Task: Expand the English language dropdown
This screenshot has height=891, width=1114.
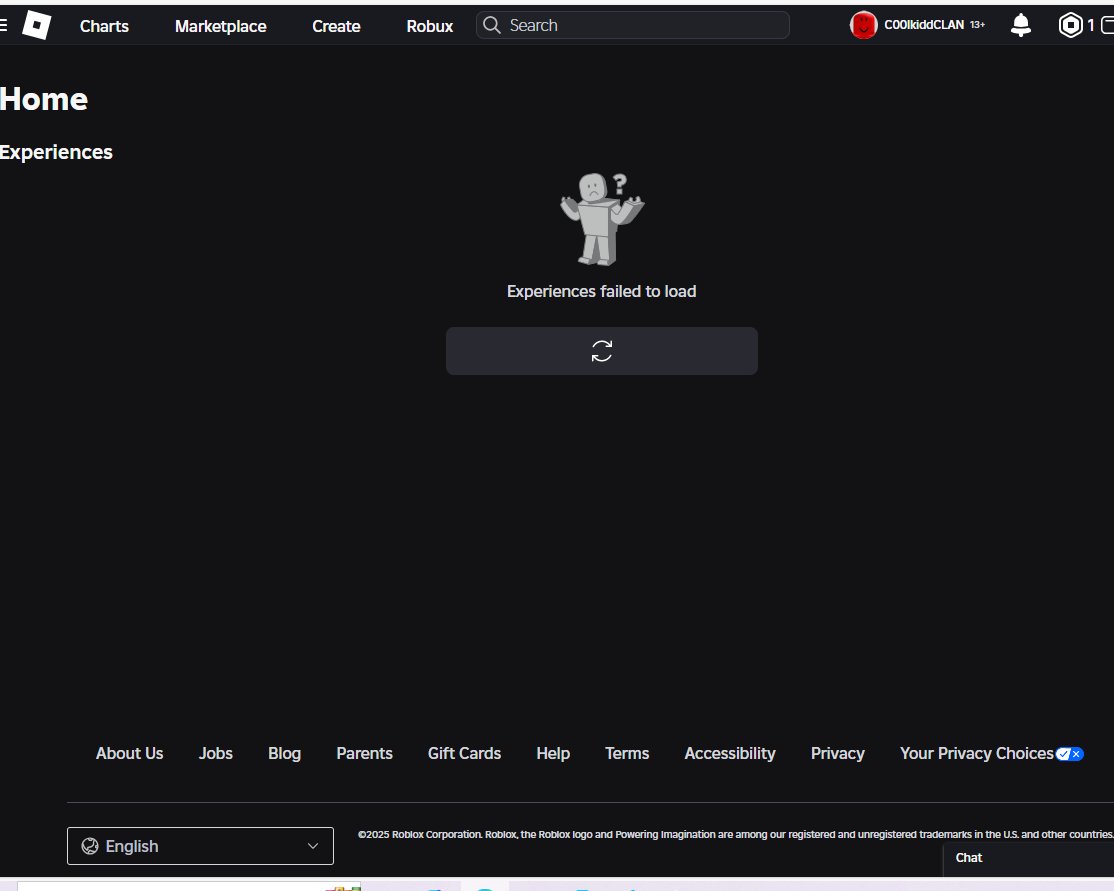Action: click(x=200, y=846)
